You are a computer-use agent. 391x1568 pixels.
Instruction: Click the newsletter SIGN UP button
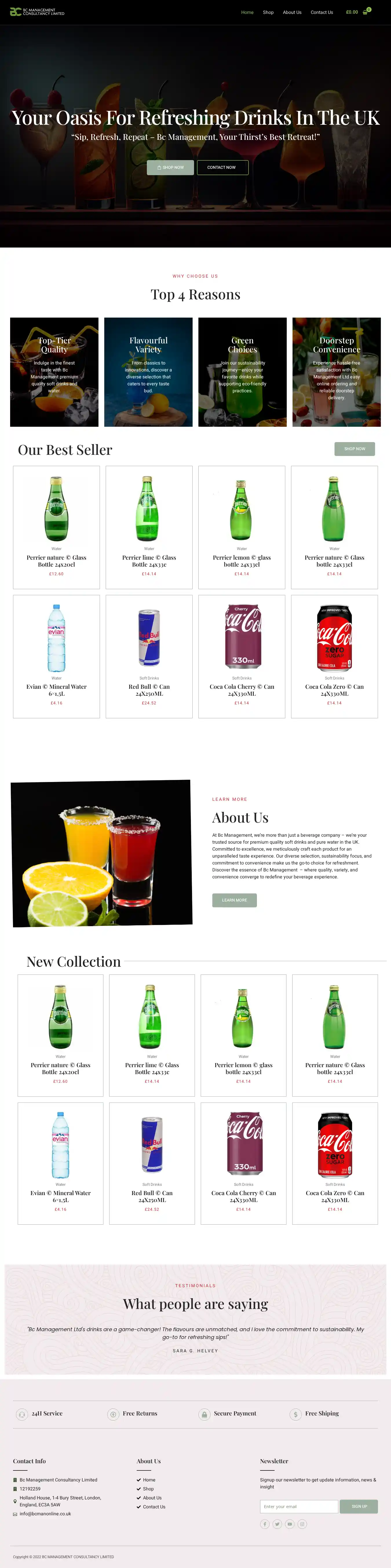(359, 1507)
